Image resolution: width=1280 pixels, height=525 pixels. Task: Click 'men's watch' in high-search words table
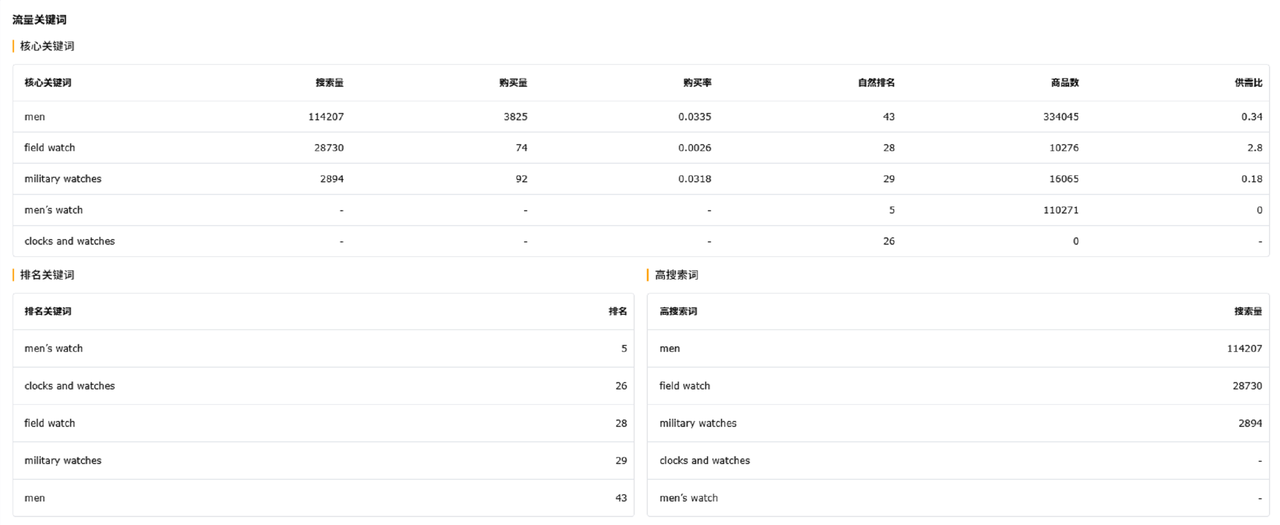click(x=689, y=498)
